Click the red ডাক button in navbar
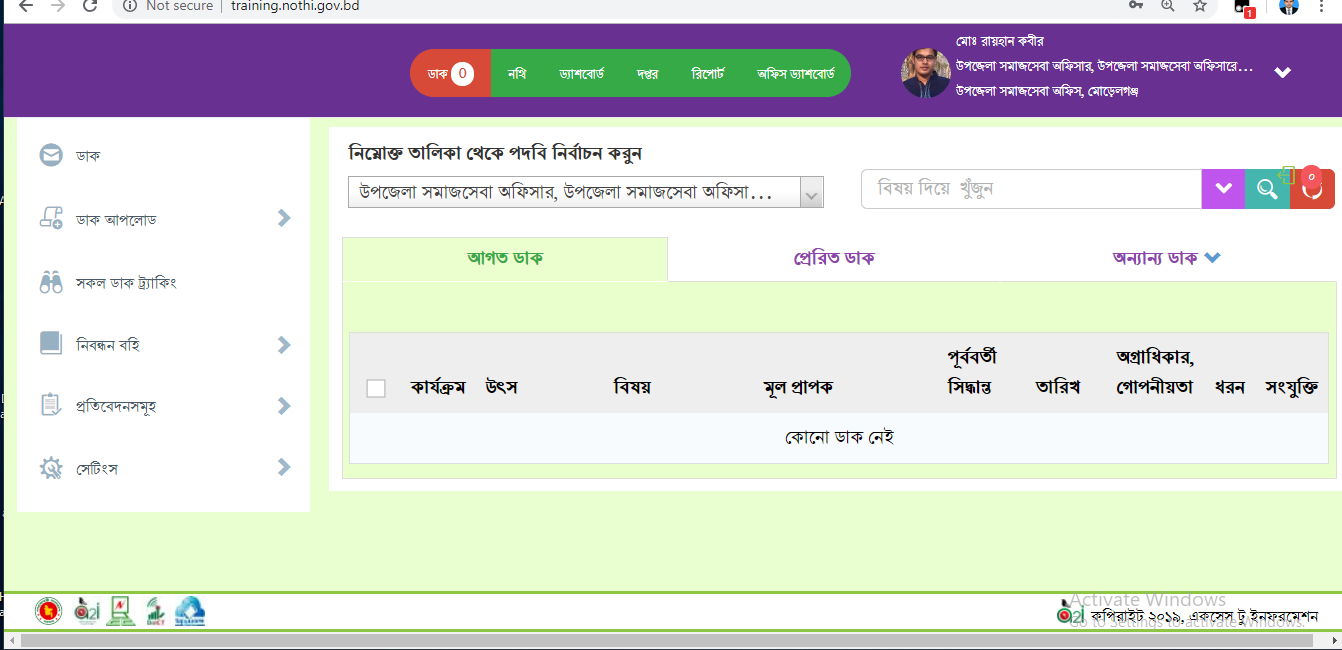Image resolution: width=1342 pixels, height=650 pixels. 450,74
